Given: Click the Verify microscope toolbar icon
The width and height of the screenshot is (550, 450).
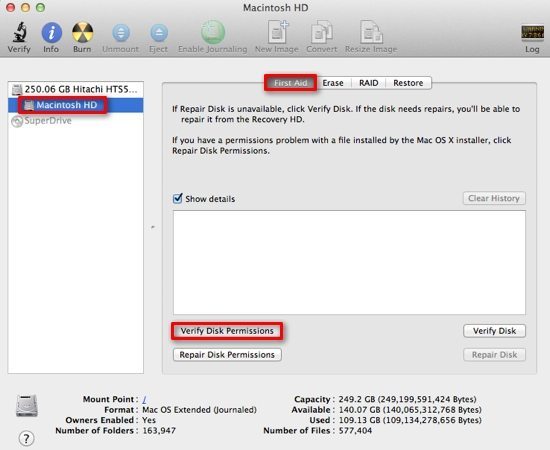Looking at the screenshot, I should (20, 32).
